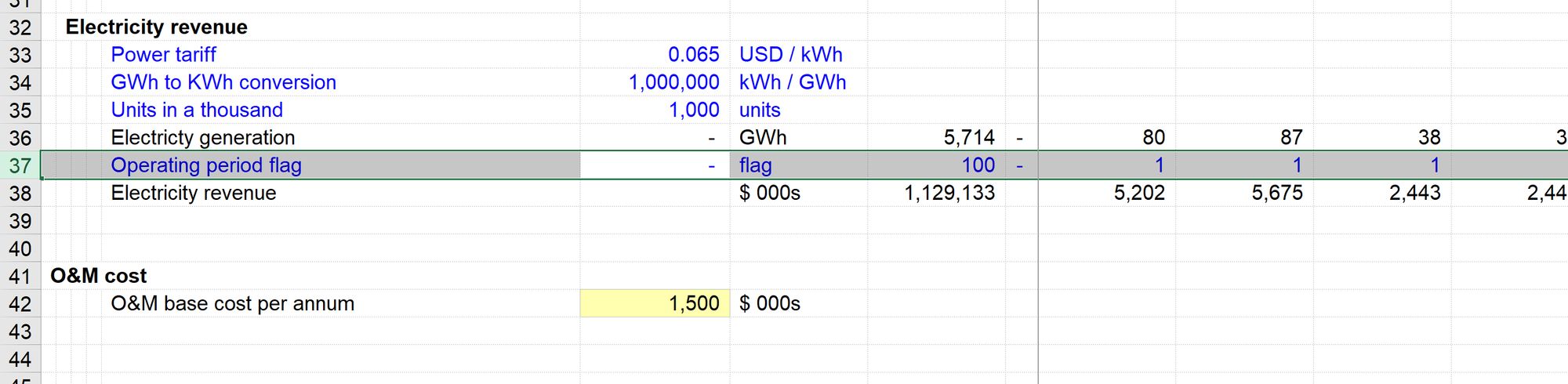Select the highlighted row header 37

(20, 165)
